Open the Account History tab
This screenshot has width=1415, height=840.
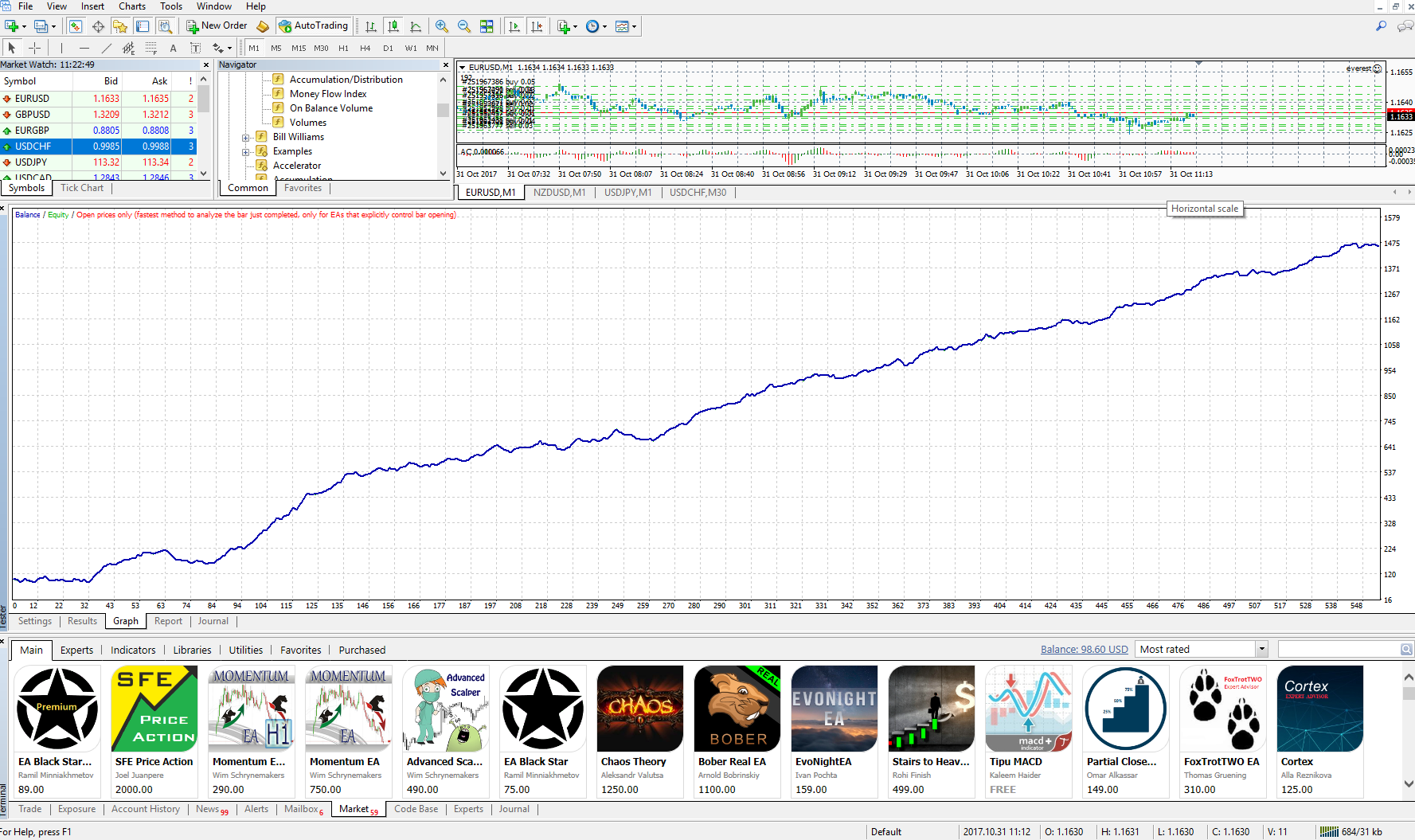tap(146, 809)
